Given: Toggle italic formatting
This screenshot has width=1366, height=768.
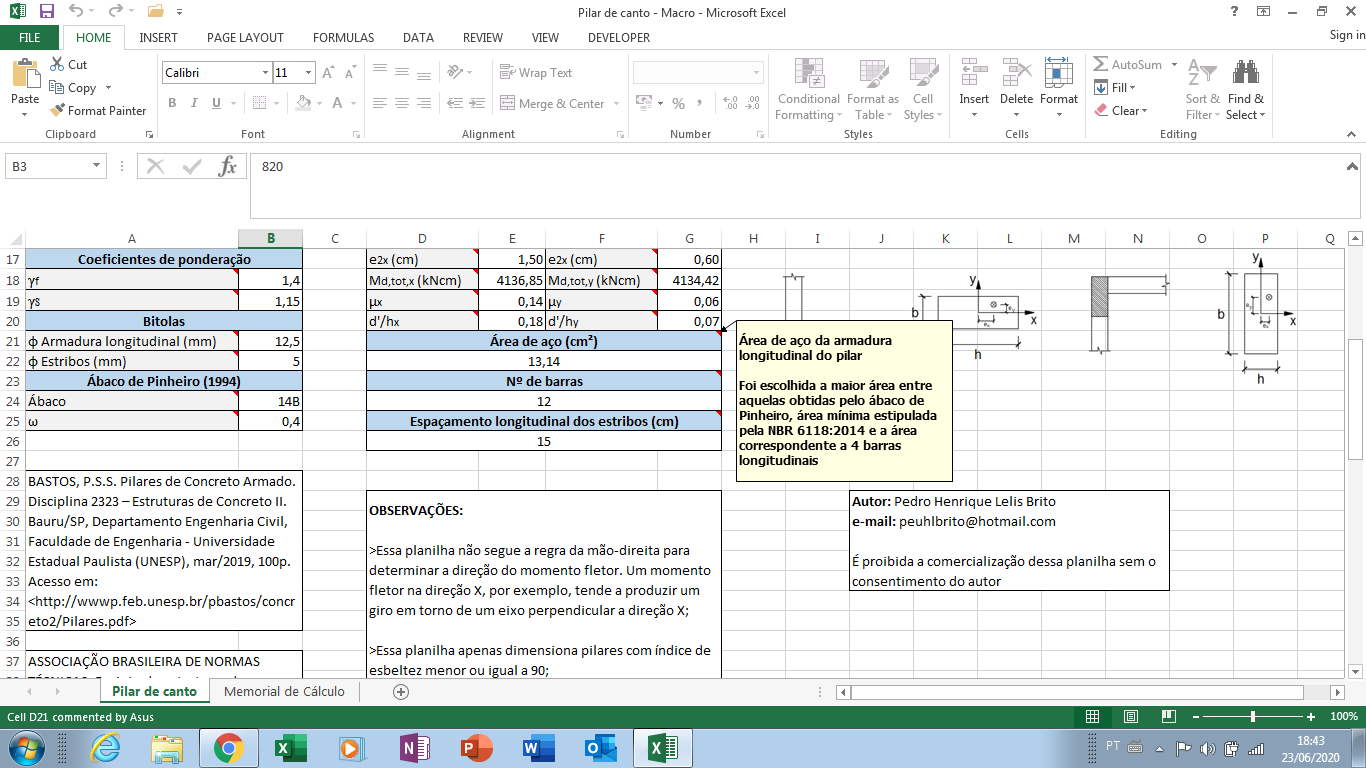Looking at the screenshot, I should coord(193,103).
